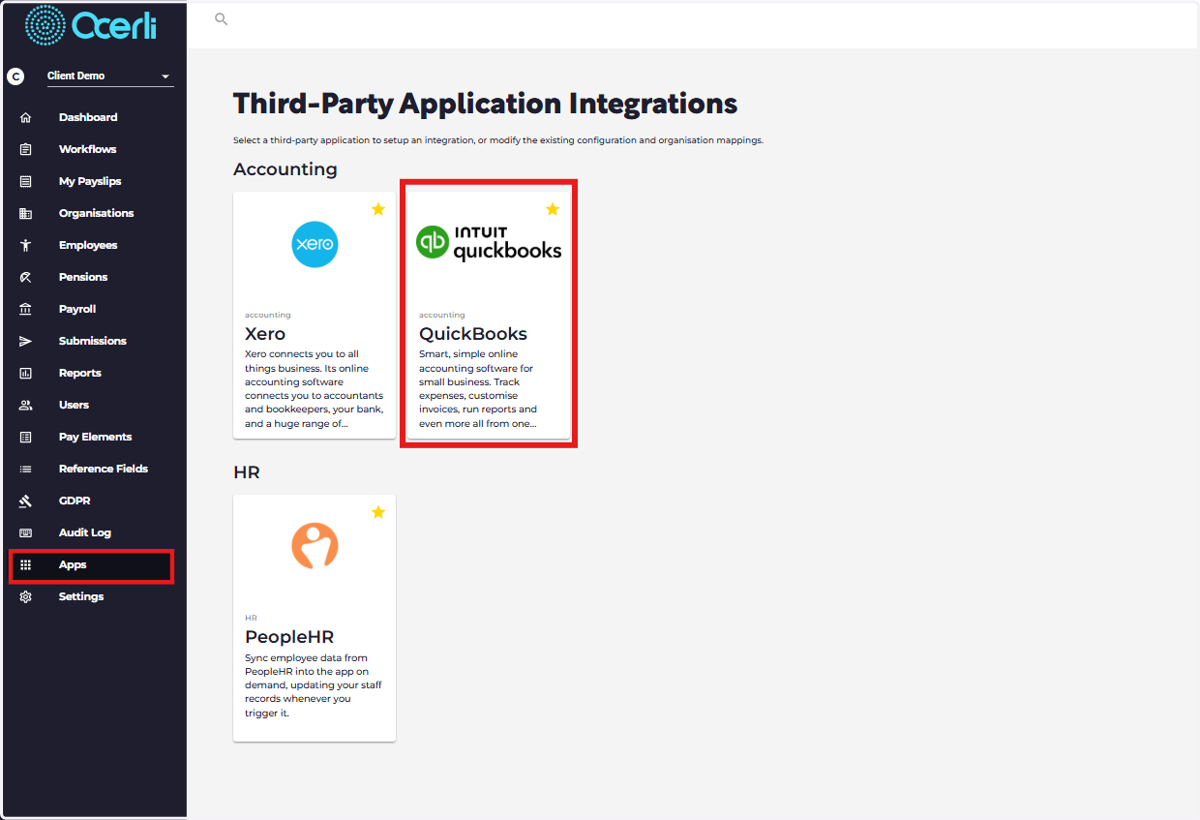Viewport: 1200px width, 820px height.
Task: Click the Pensions umbrella icon
Action: tap(26, 277)
